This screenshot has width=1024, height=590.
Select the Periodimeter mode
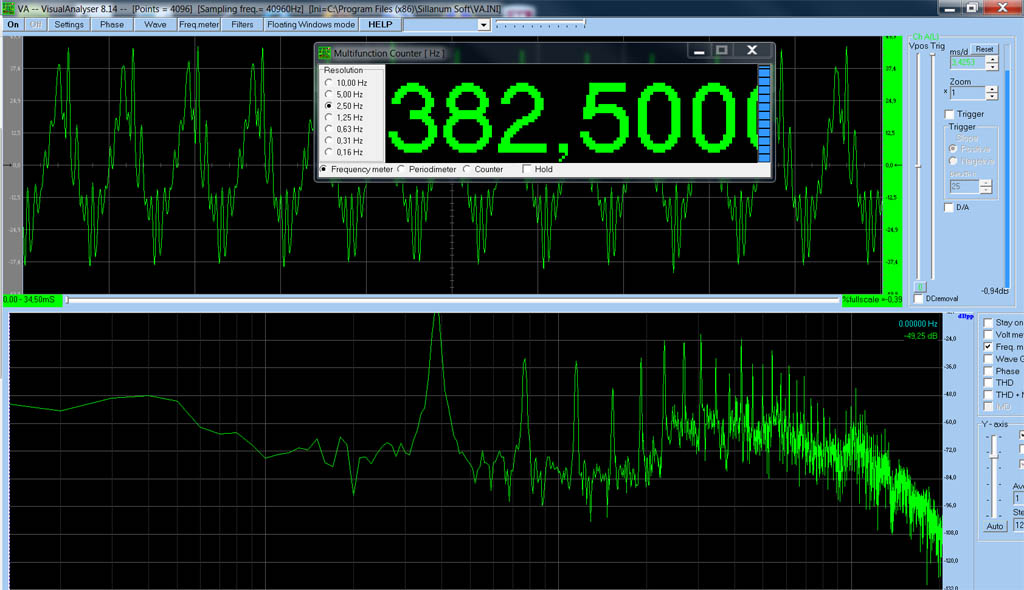(x=402, y=169)
